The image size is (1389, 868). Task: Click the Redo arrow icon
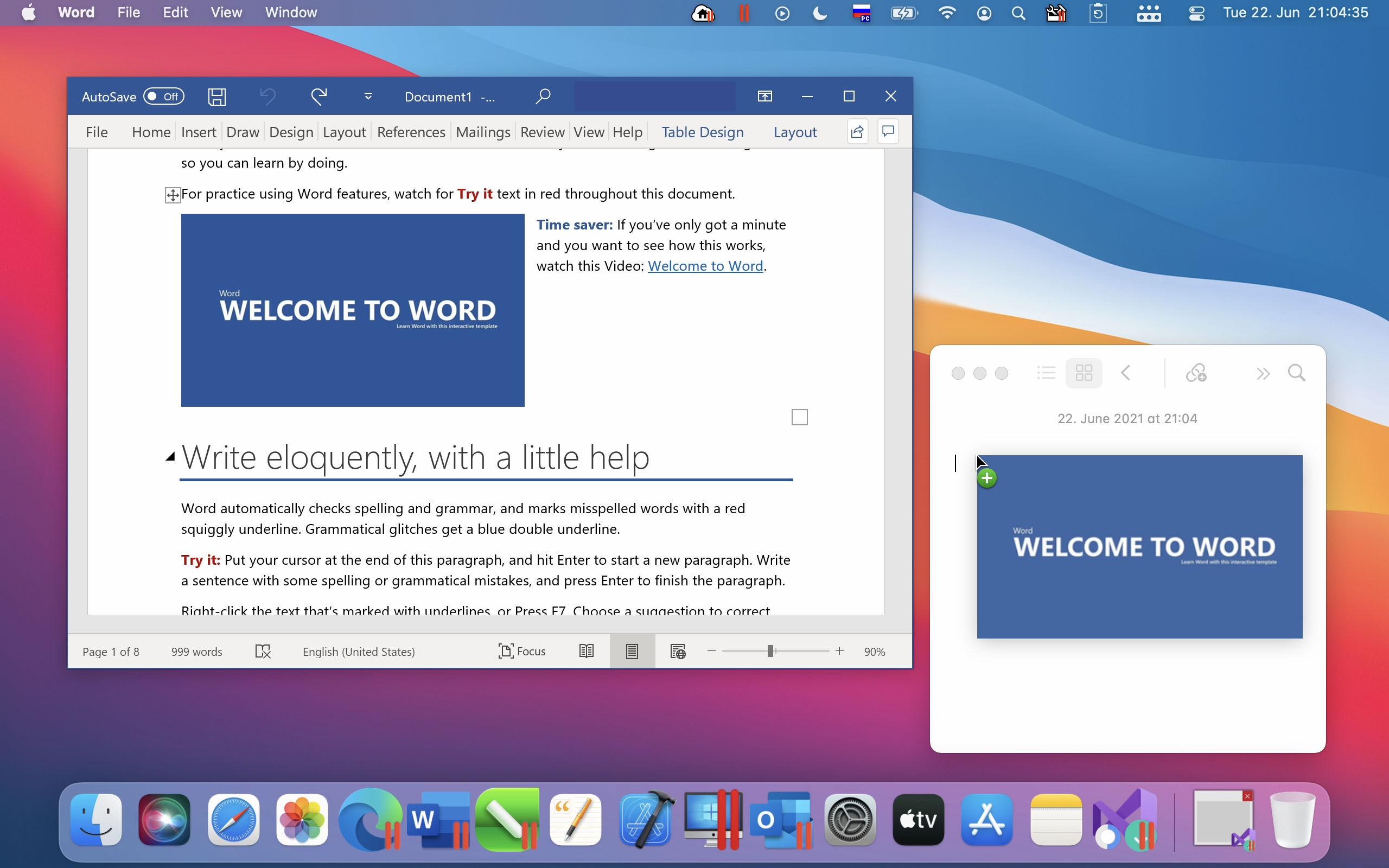pyautogui.click(x=320, y=96)
